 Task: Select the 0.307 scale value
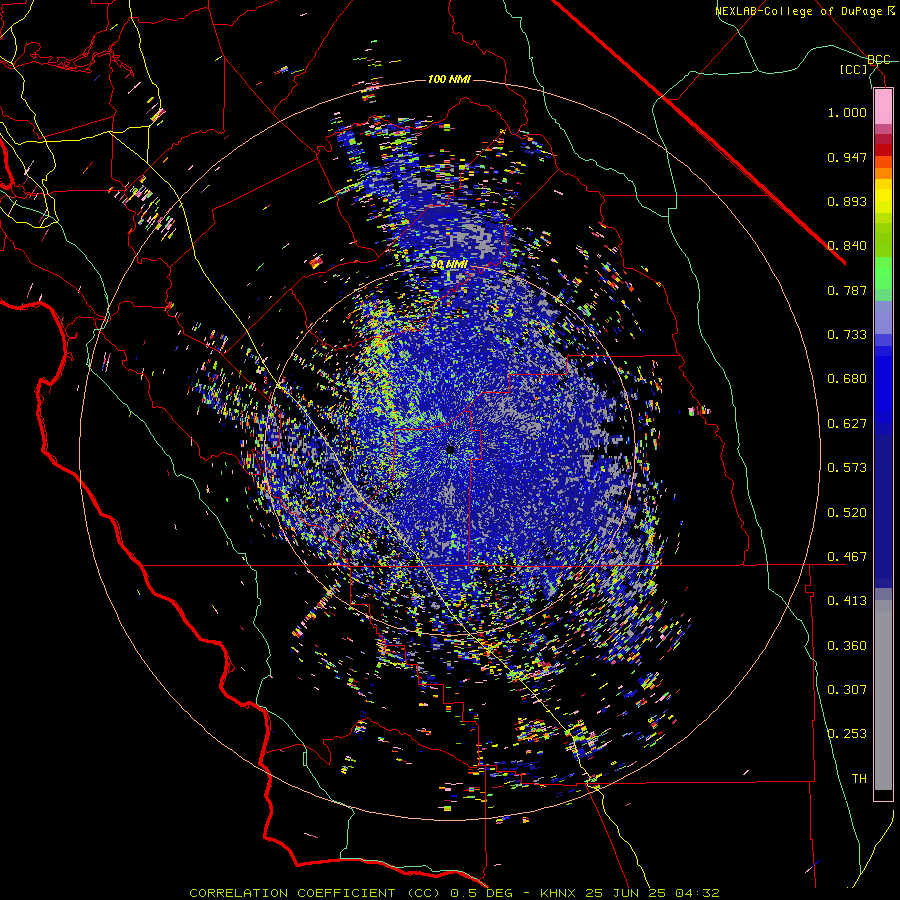[x=847, y=690]
